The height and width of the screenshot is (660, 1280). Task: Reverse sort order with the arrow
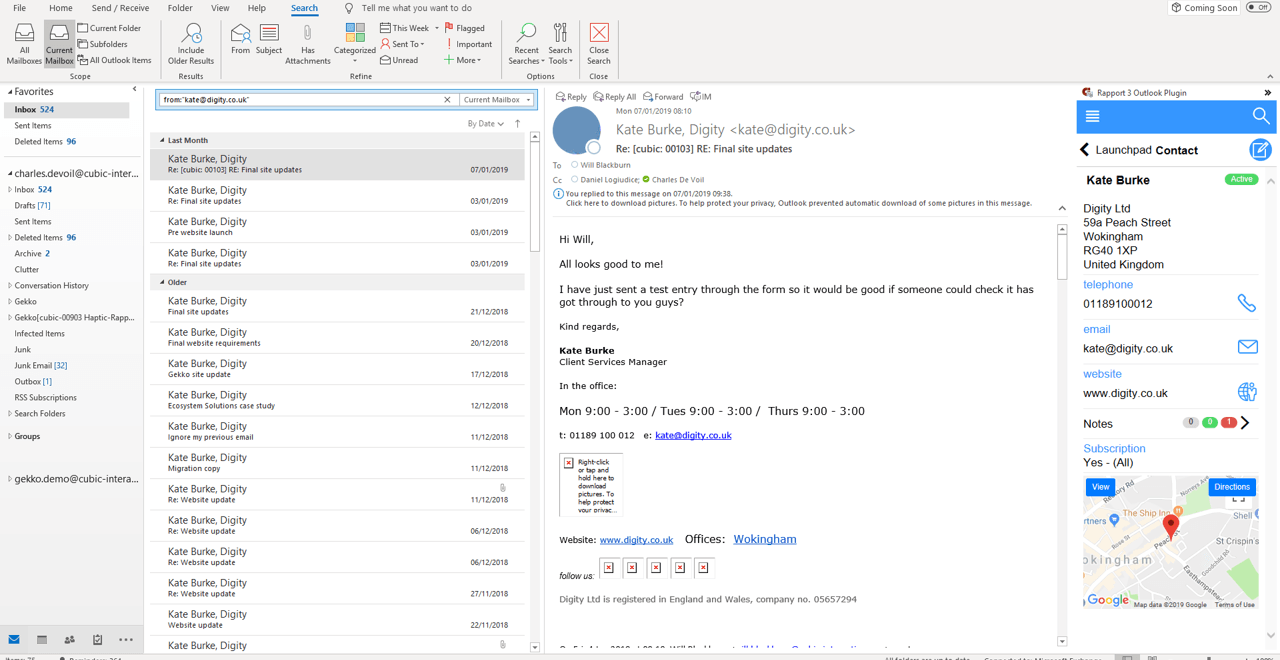pos(517,124)
